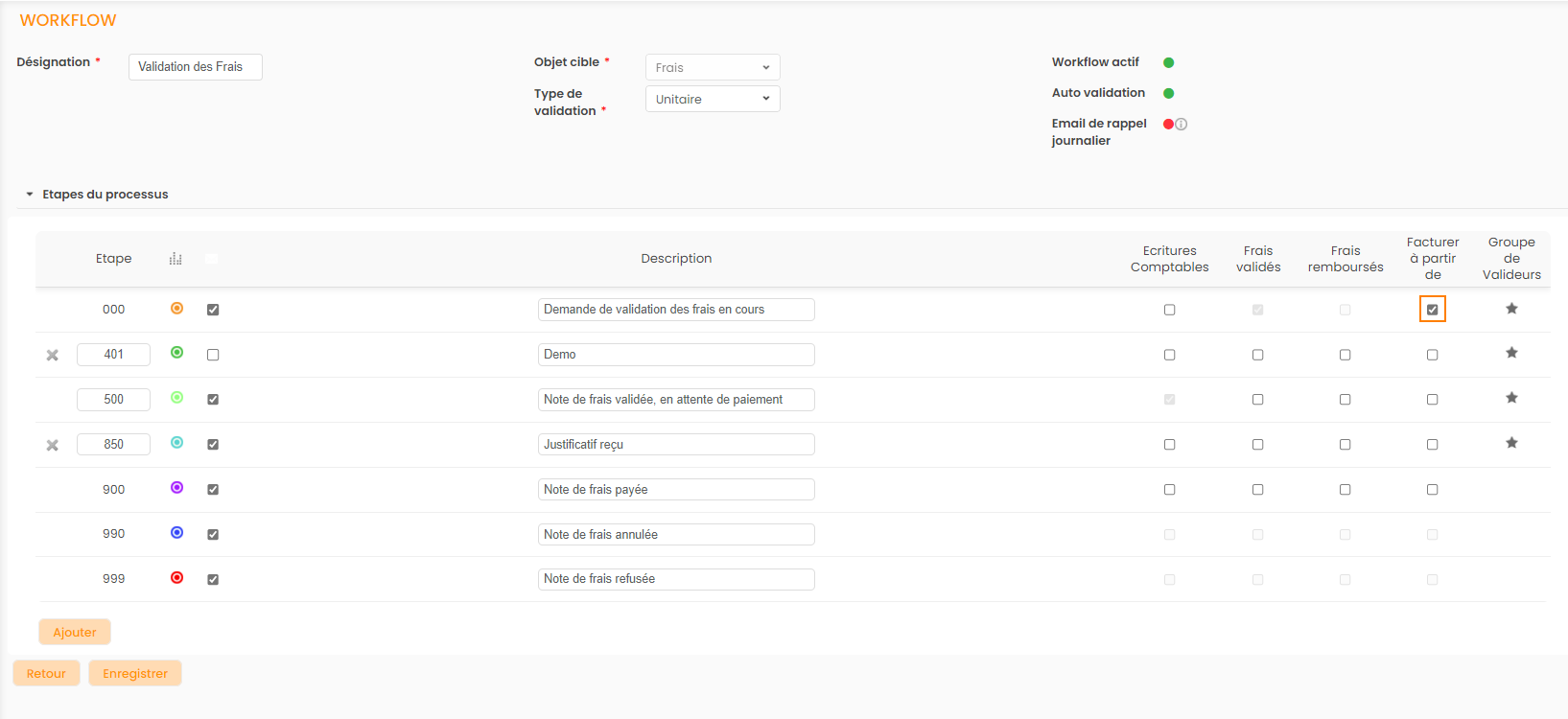The width and height of the screenshot is (1568, 719).
Task: Open the Objet cible dropdown
Action: point(713,68)
